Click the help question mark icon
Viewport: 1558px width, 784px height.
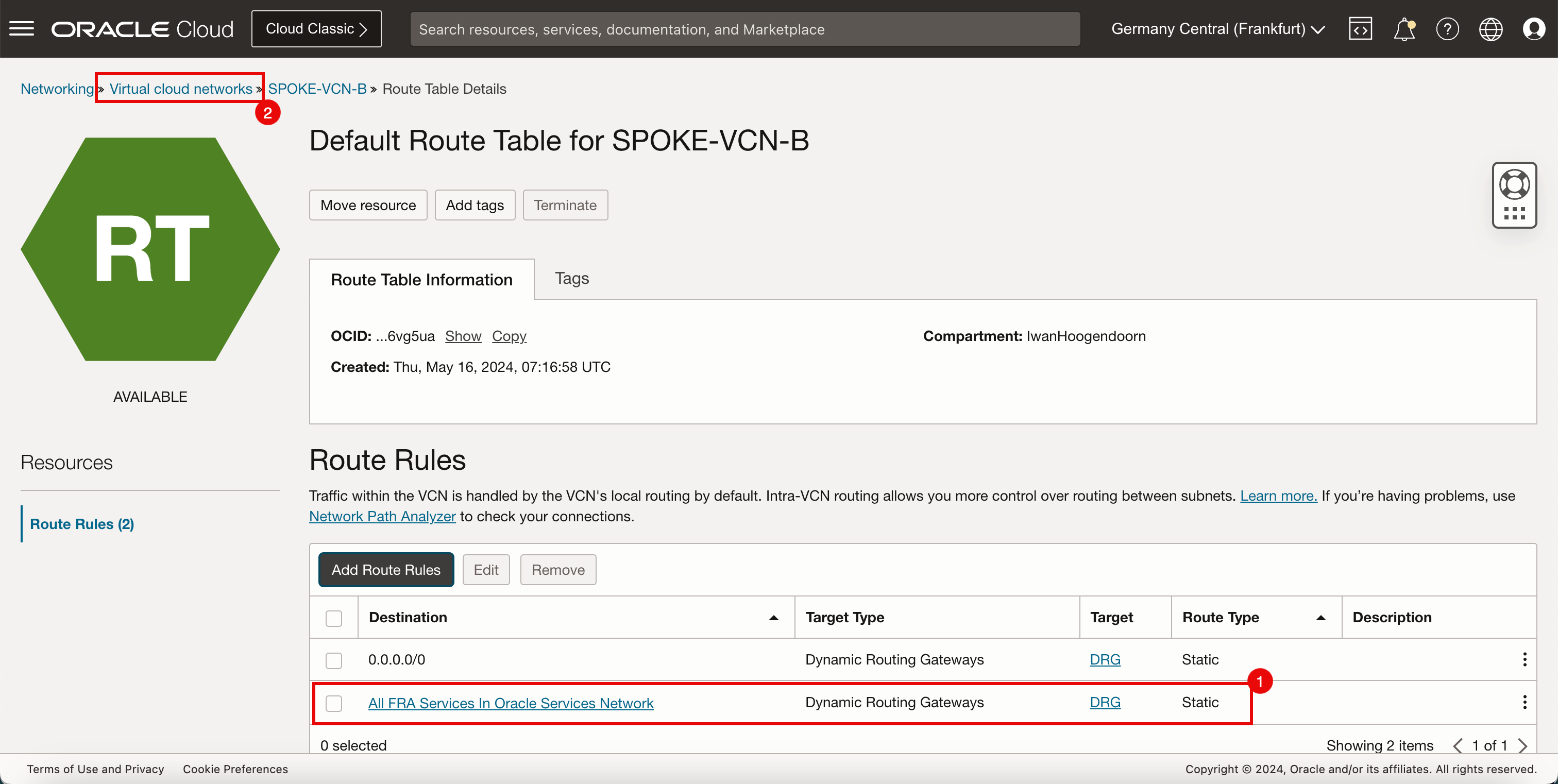pyautogui.click(x=1447, y=29)
